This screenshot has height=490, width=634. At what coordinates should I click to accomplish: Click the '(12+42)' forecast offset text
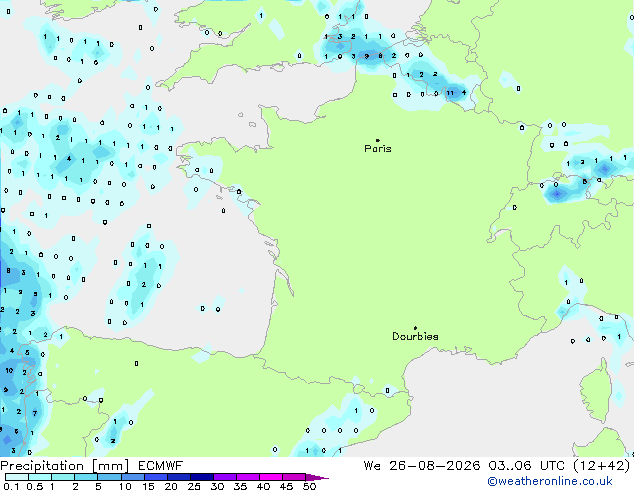click(602, 466)
